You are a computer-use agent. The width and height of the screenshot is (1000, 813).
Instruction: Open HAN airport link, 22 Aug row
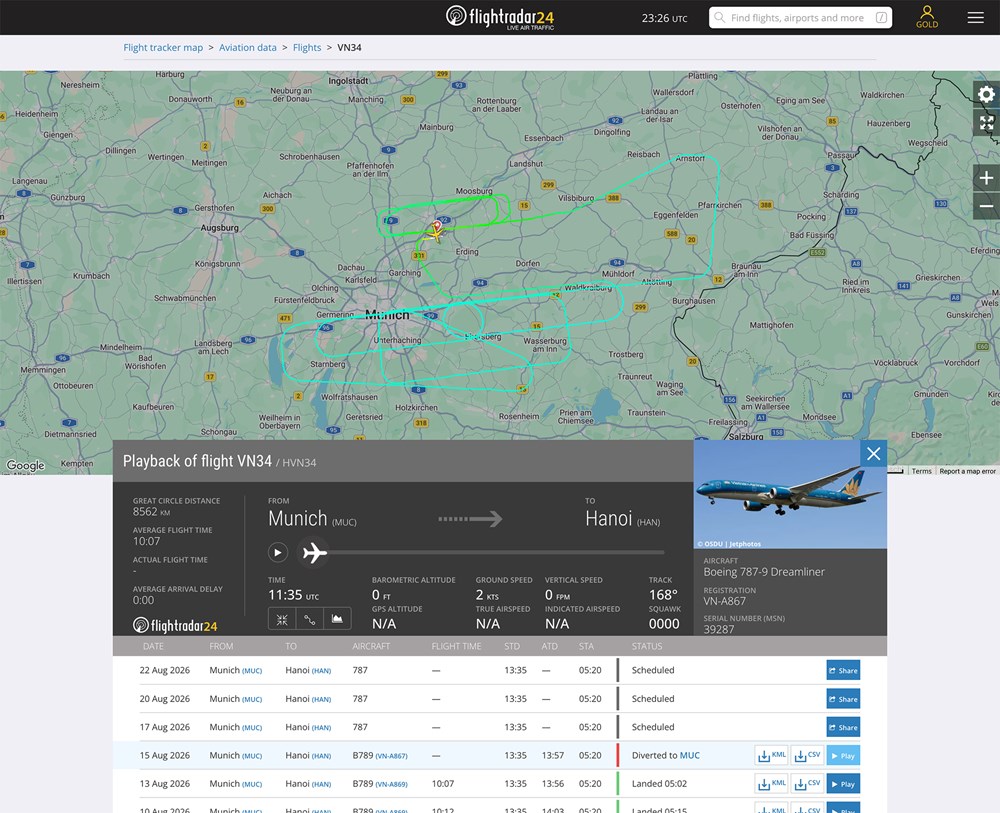click(321, 671)
